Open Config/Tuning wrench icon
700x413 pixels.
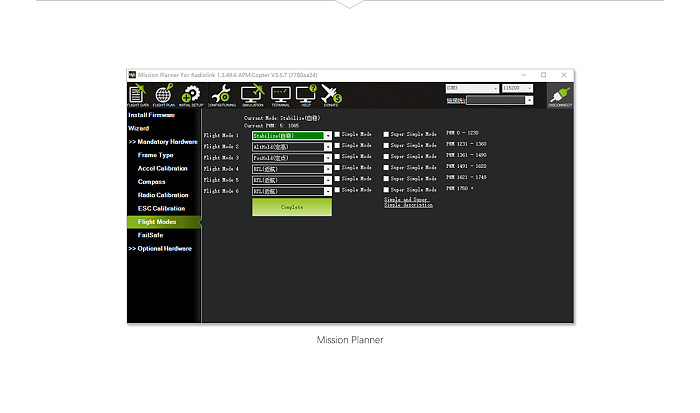coord(221,95)
